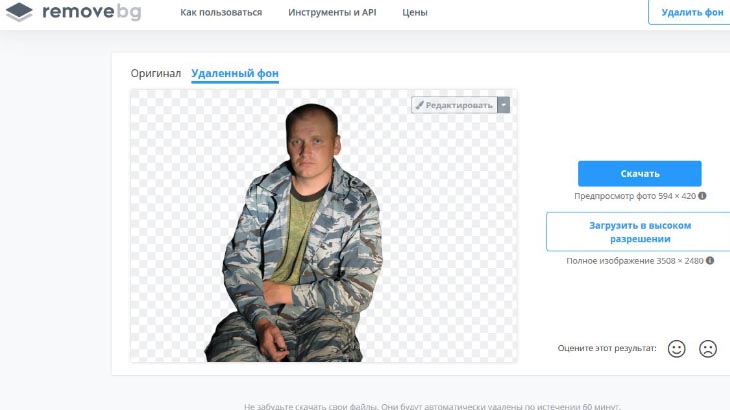Click the Полное изображение 3508 × 2480 text

pyautogui.click(x=635, y=261)
